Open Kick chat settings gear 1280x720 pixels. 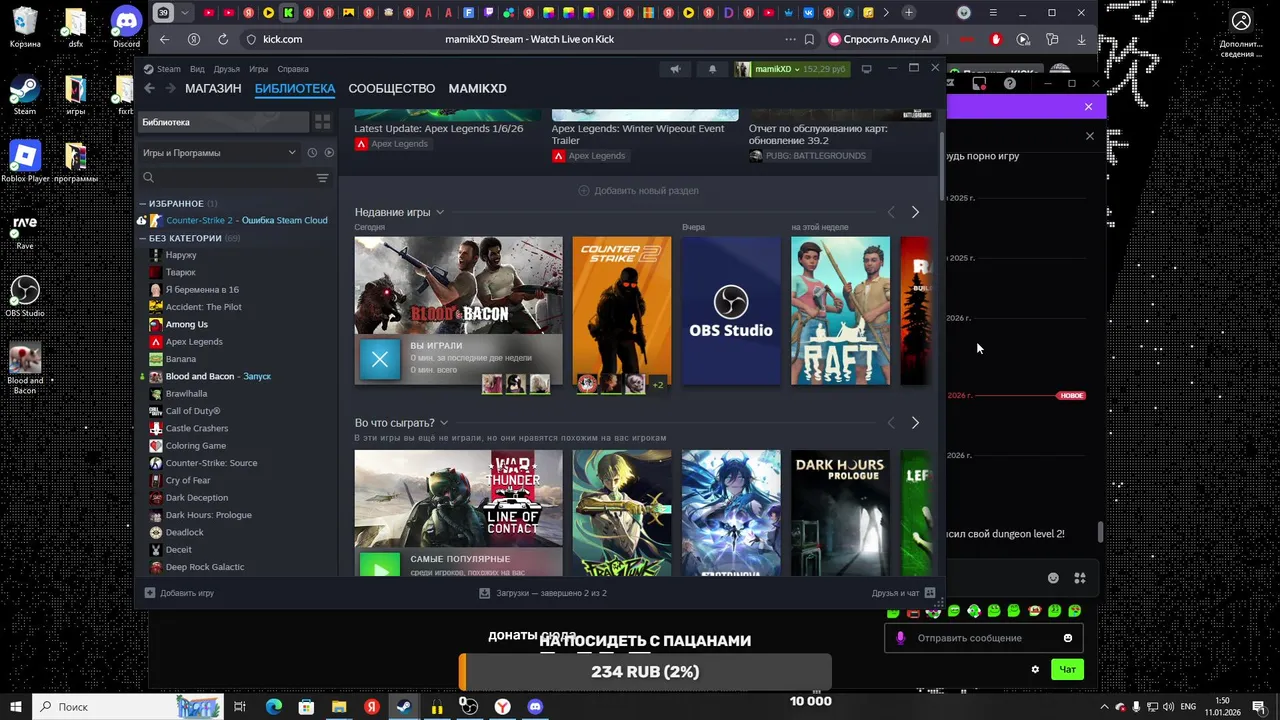tap(1035, 669)
